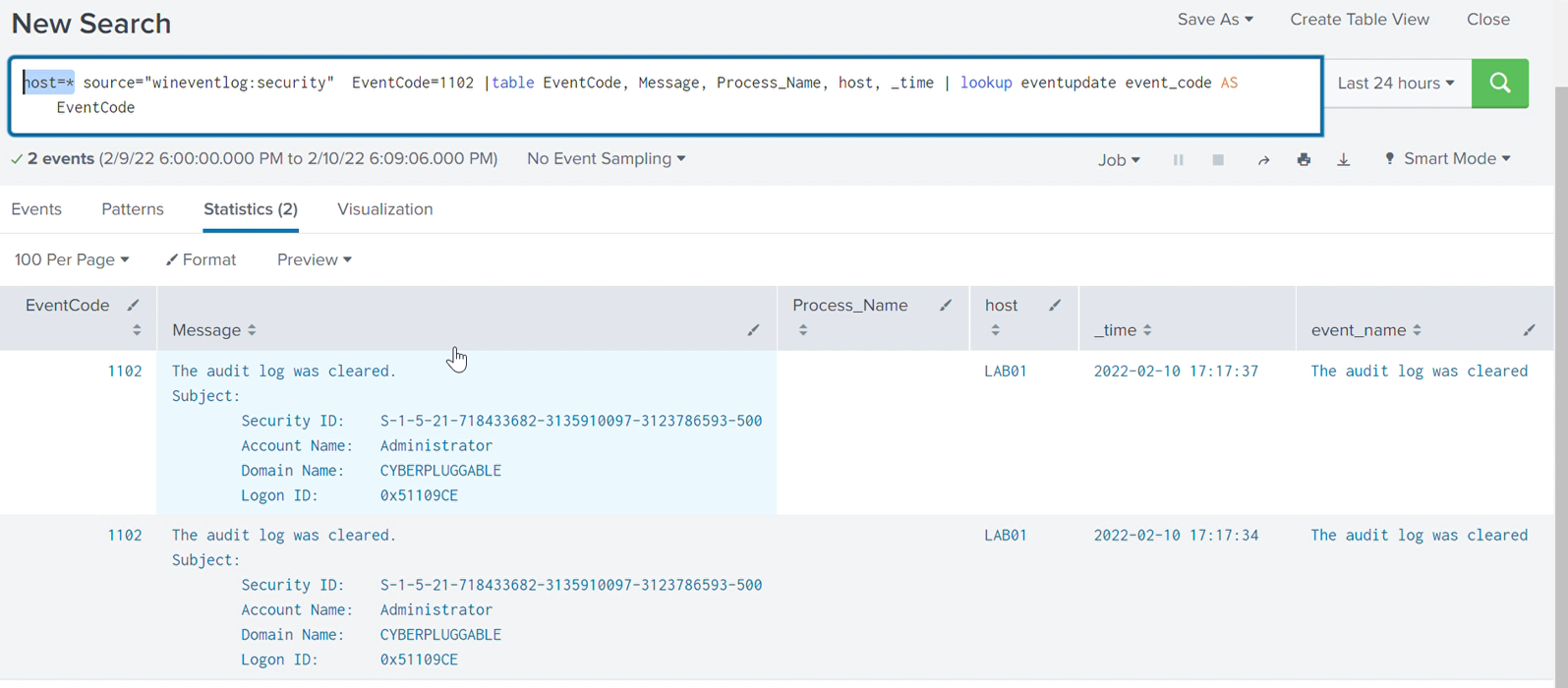Sort by Process_Name column arrows
Image resolution: width=1568 pixels, height=688 pixels.
pos(803,330)
